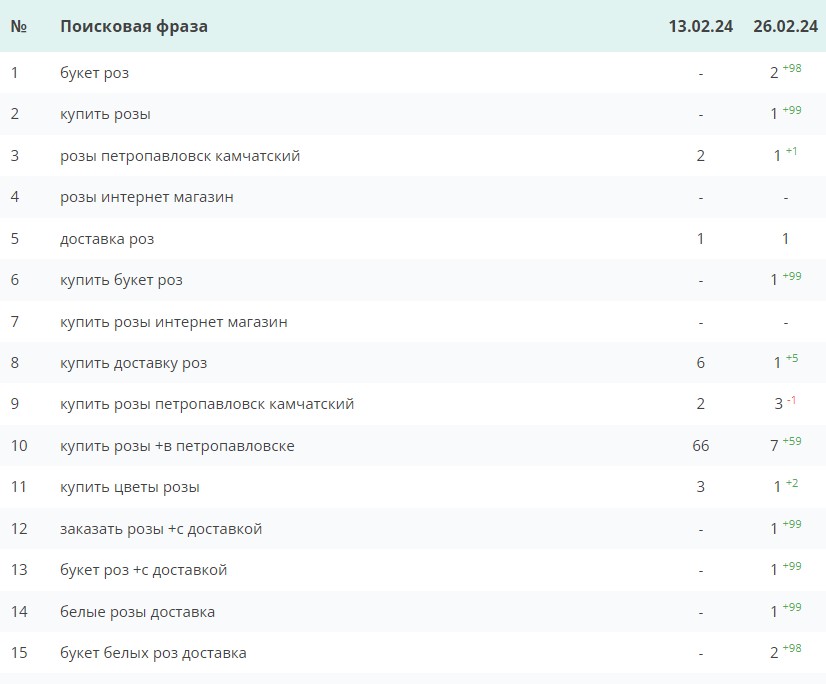
Task: Select the 'купить цветы розы' phrase
Action: point(130,487)
